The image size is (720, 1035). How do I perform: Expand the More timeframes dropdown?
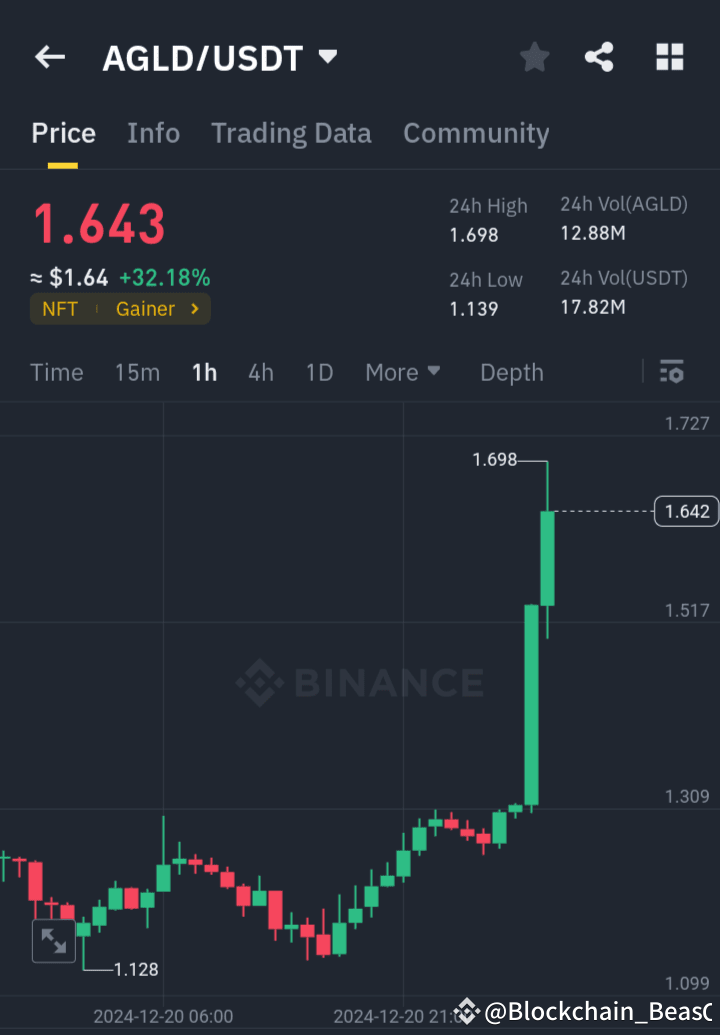coord(403,372)
